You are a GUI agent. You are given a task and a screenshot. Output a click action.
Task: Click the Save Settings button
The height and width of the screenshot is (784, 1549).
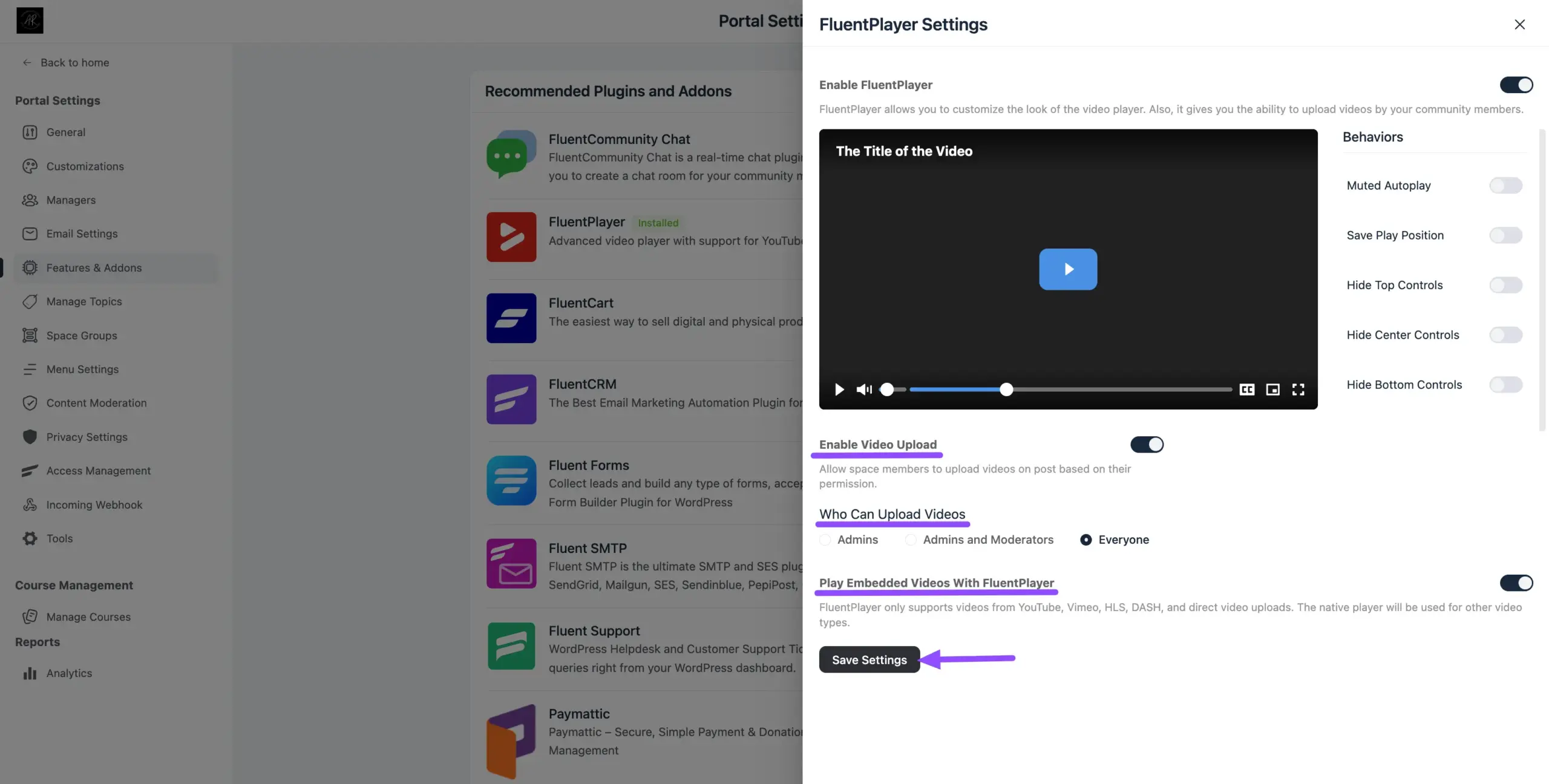869,659
